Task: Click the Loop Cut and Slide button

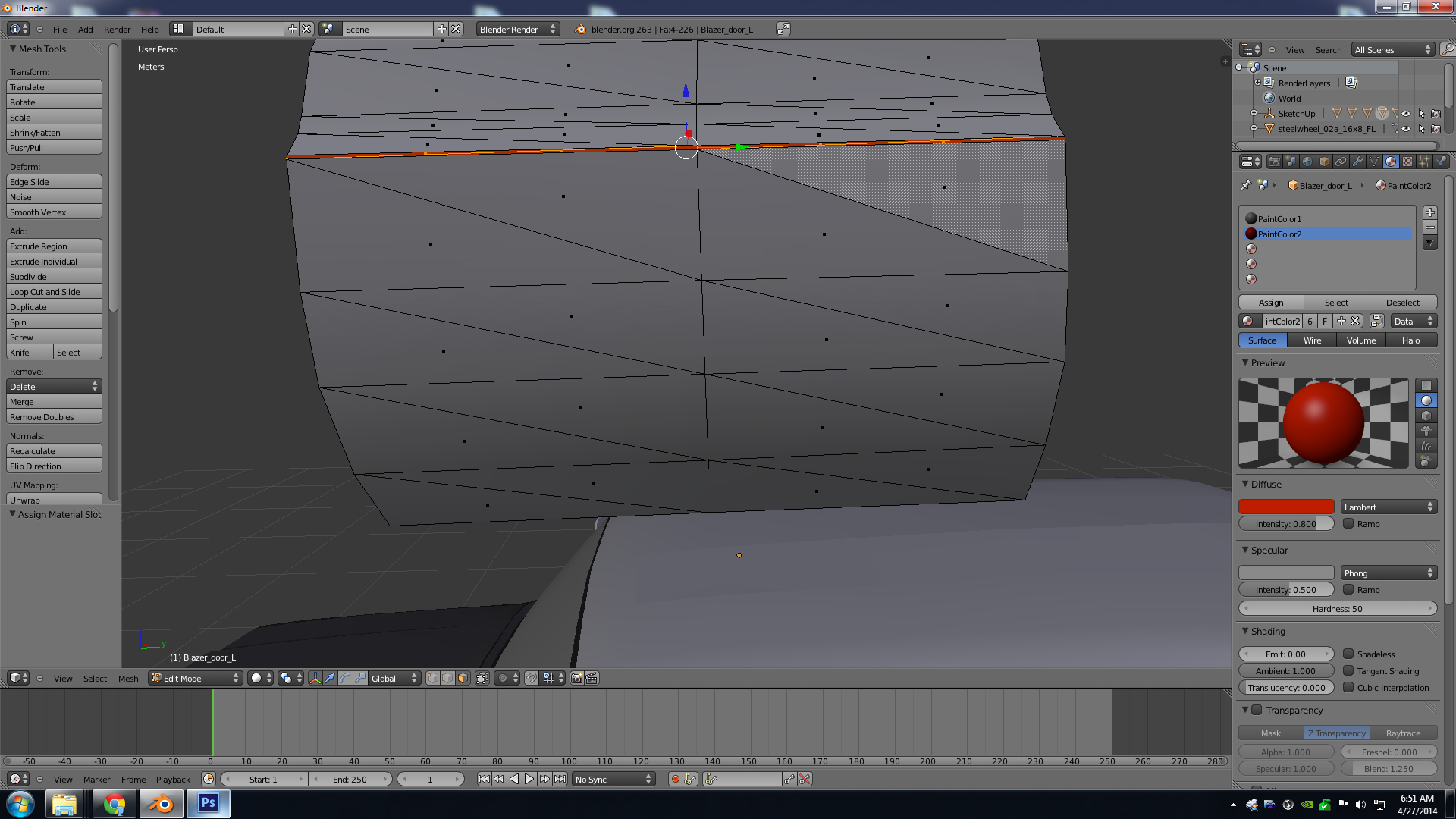Action: pos(54,291)
